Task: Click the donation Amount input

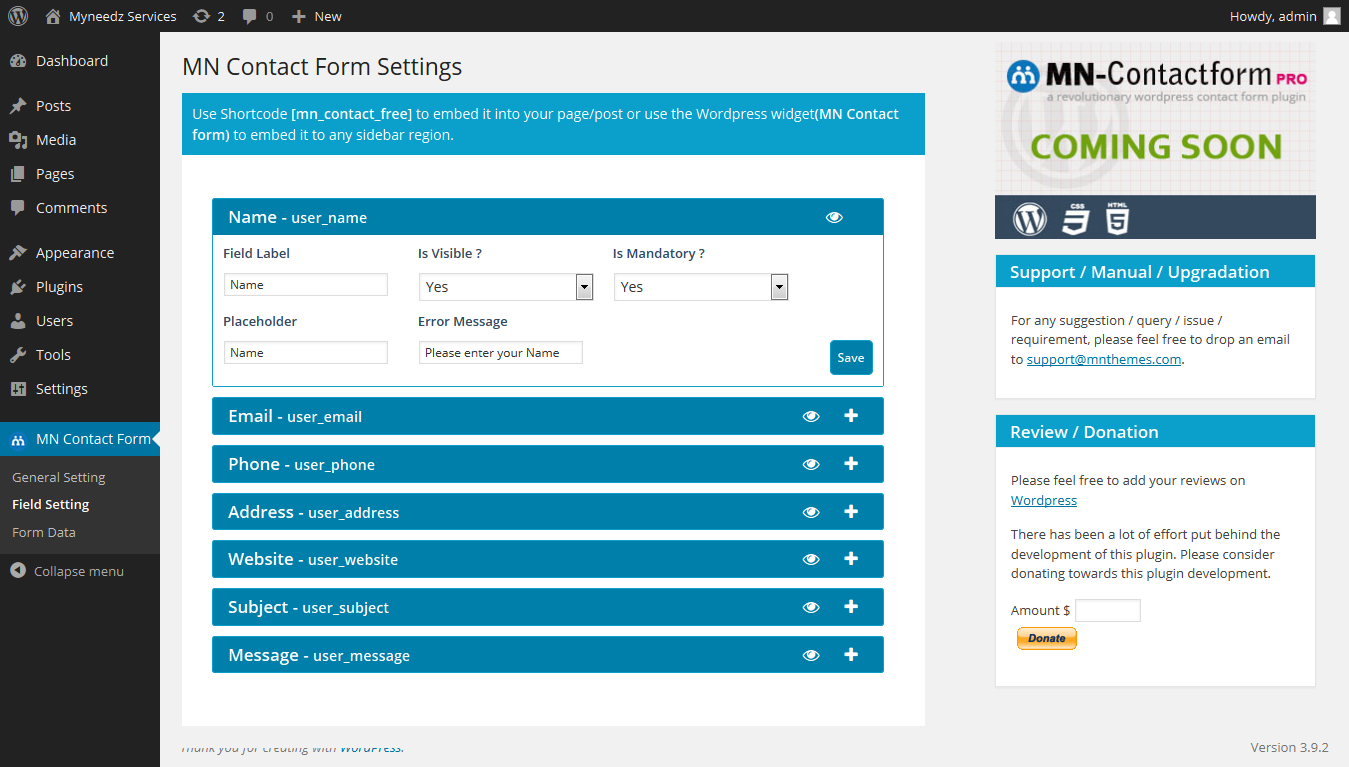Action: click(x=1108, y=611)
